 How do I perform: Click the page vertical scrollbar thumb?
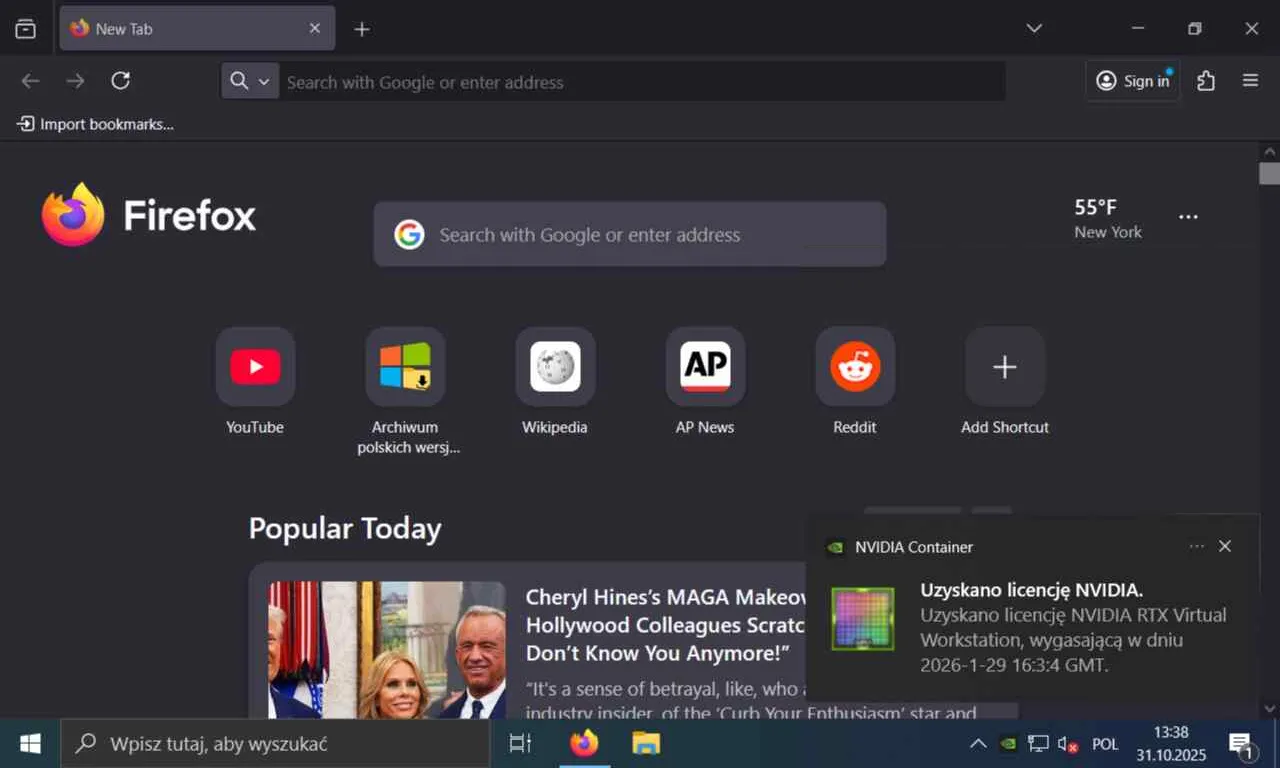tap(1270, 174)
